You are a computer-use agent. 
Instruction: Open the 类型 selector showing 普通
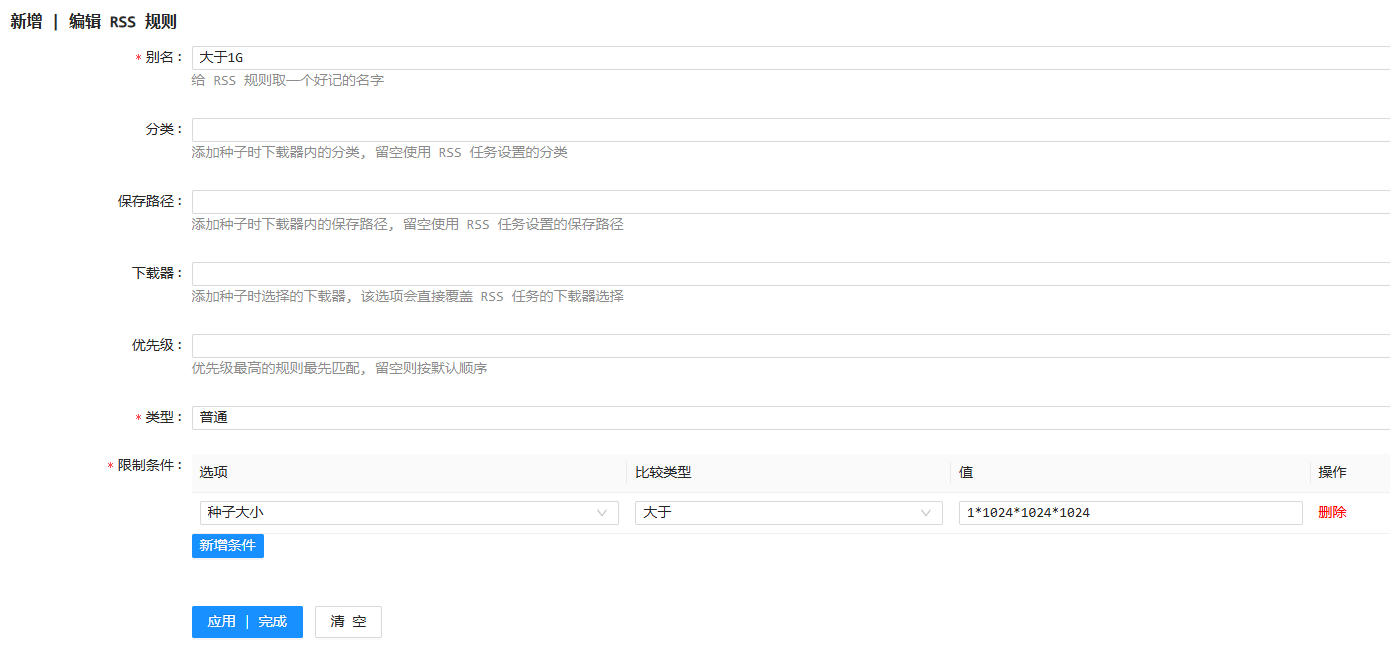790,418
